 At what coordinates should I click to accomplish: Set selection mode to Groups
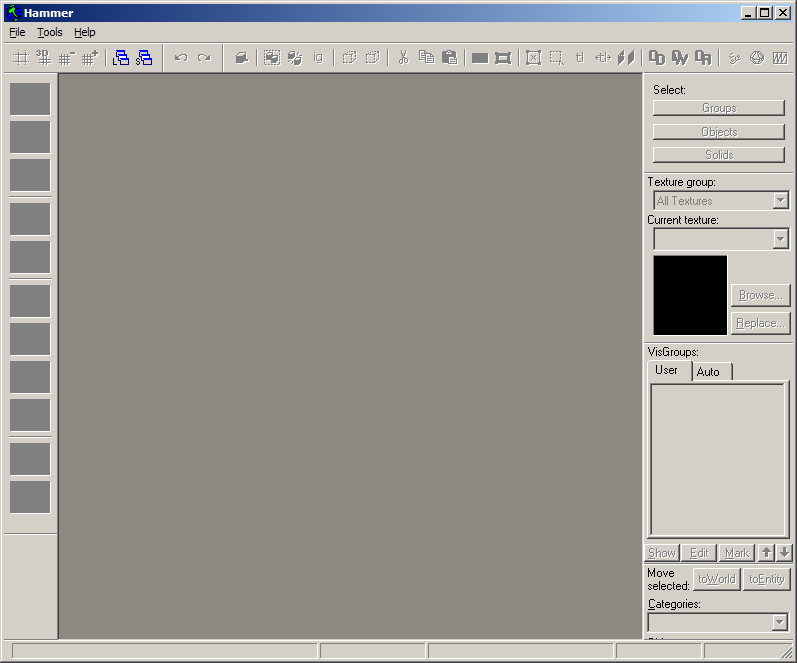pyautogui.click(x=719, y=108)
